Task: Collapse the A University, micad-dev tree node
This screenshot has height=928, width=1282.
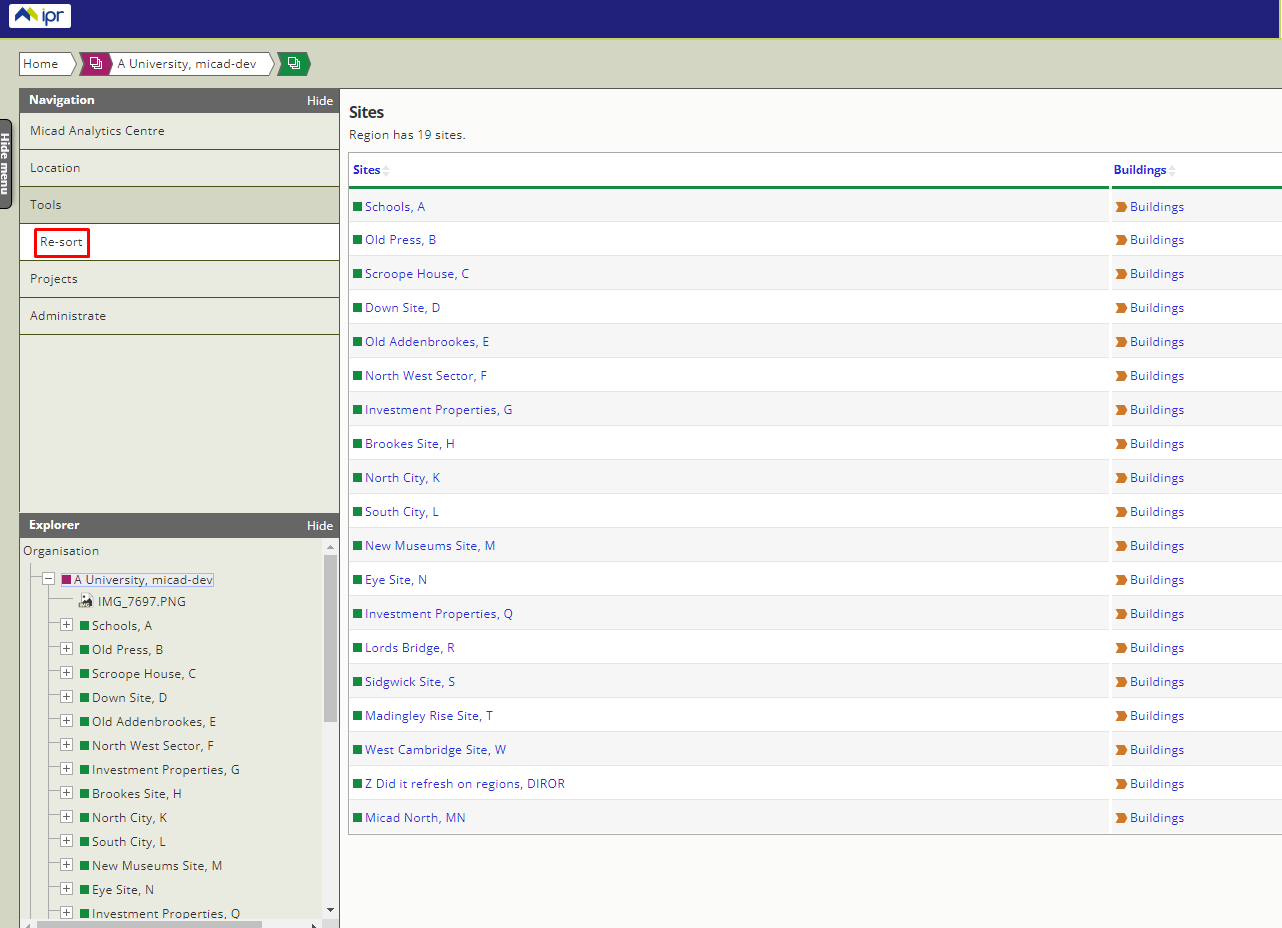Action: coord(48,579)
